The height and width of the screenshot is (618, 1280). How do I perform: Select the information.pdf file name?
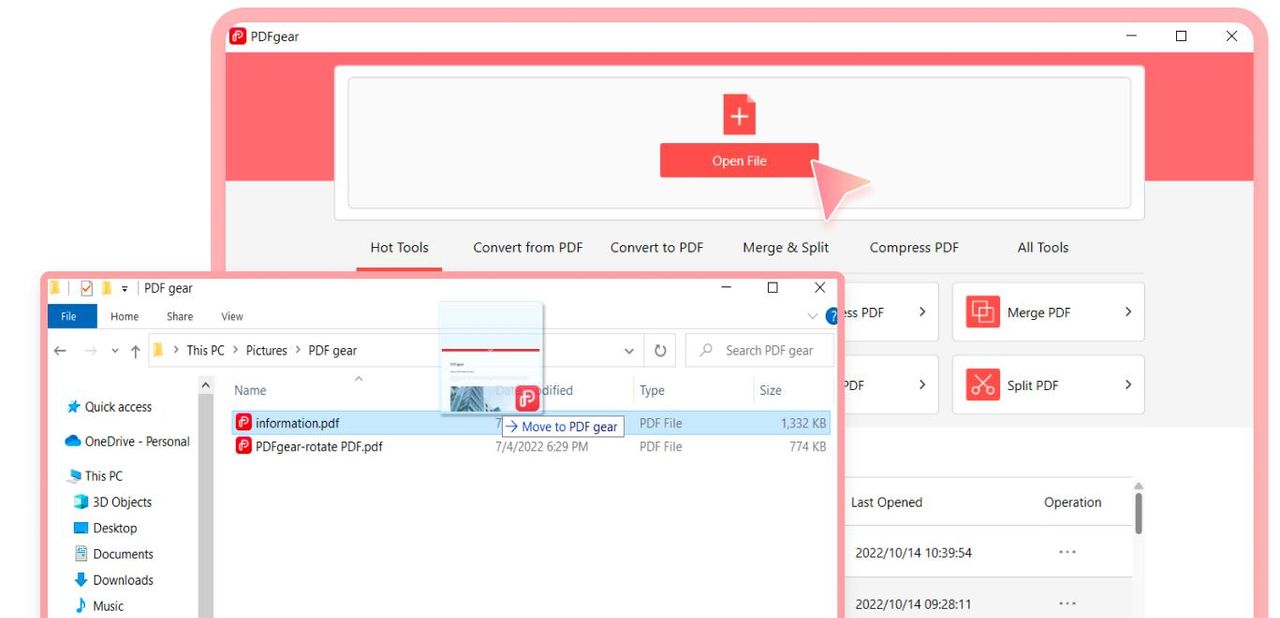pos(297,423)
